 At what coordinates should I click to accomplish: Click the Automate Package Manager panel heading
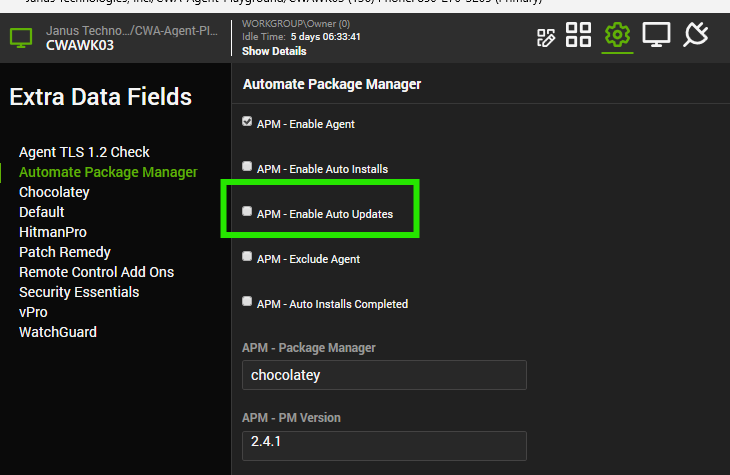pos(332,84)
